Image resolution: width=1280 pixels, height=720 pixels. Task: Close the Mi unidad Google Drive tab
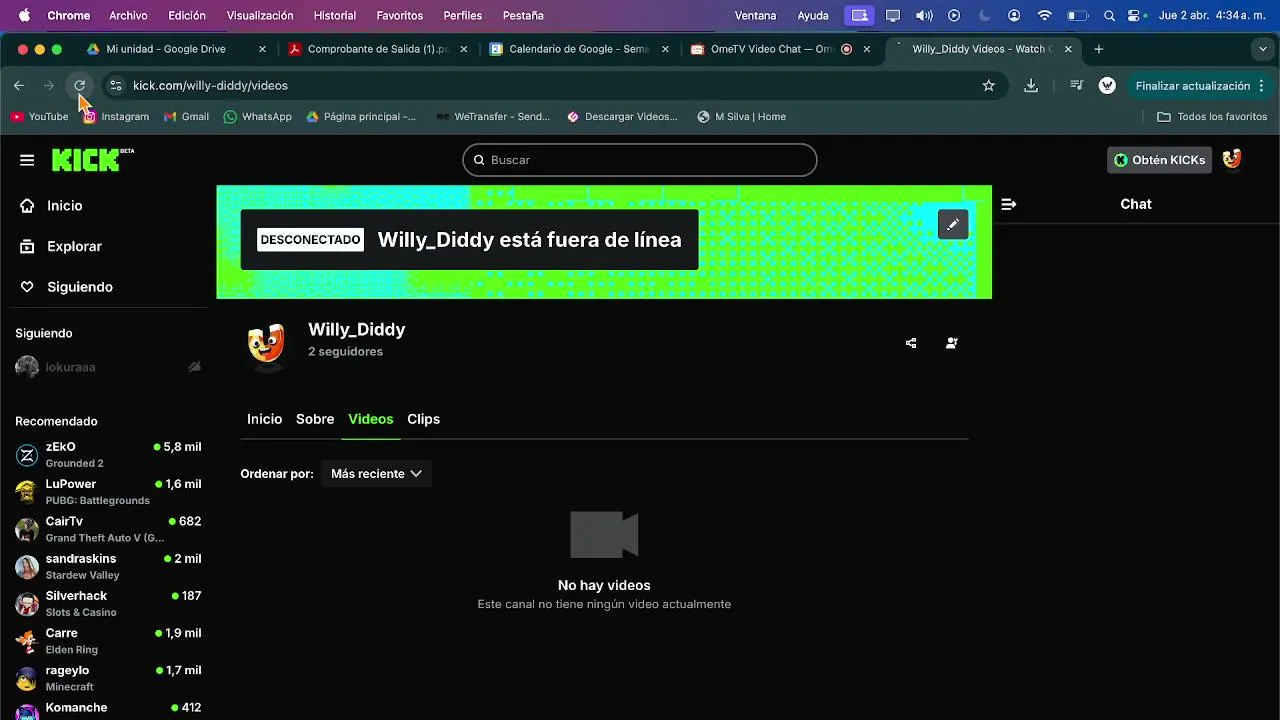(263, 49)
